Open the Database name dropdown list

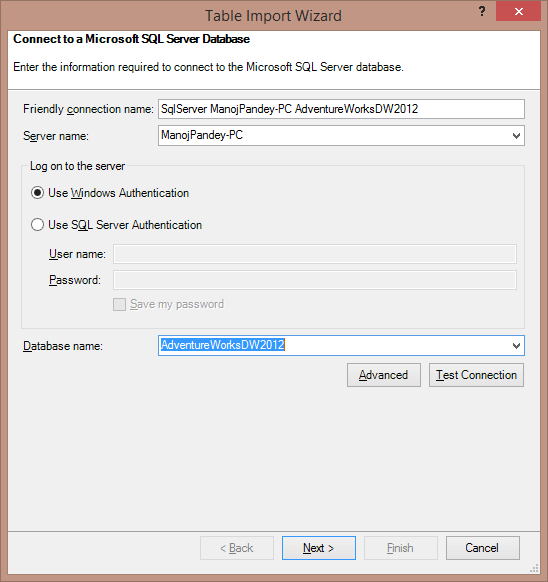pyautogui.click(x=516, y=346)
